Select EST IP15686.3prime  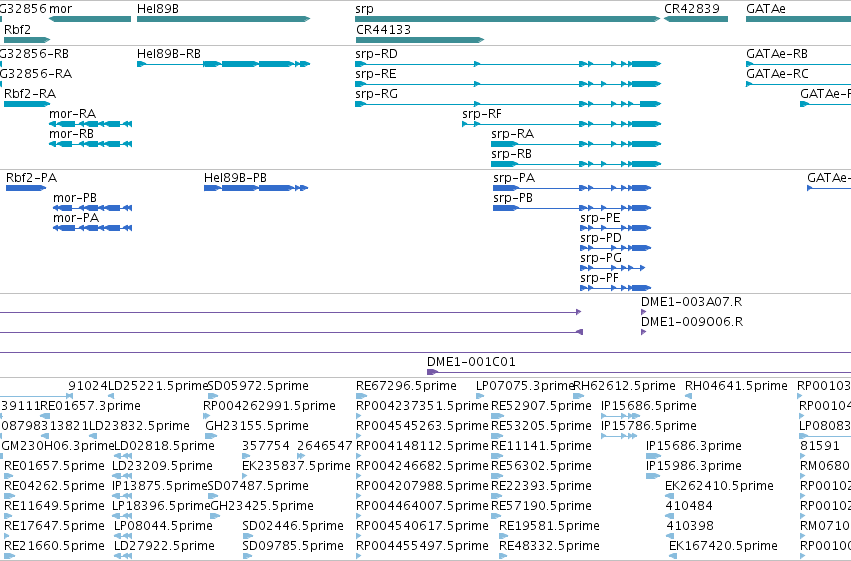[x=694, y=447]
